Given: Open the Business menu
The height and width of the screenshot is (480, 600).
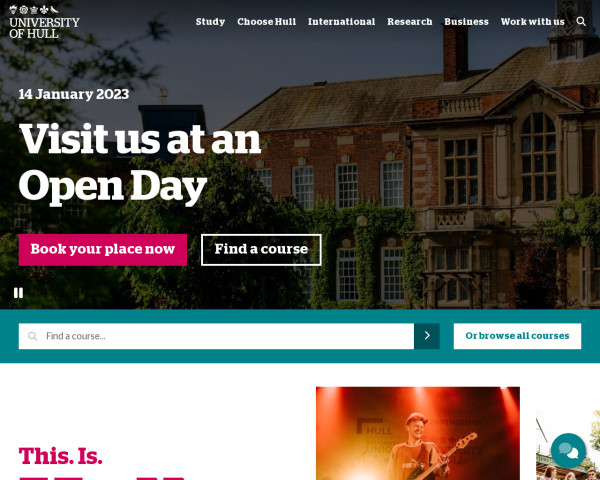Looking at the screenshot, I should tap(466, 22).
